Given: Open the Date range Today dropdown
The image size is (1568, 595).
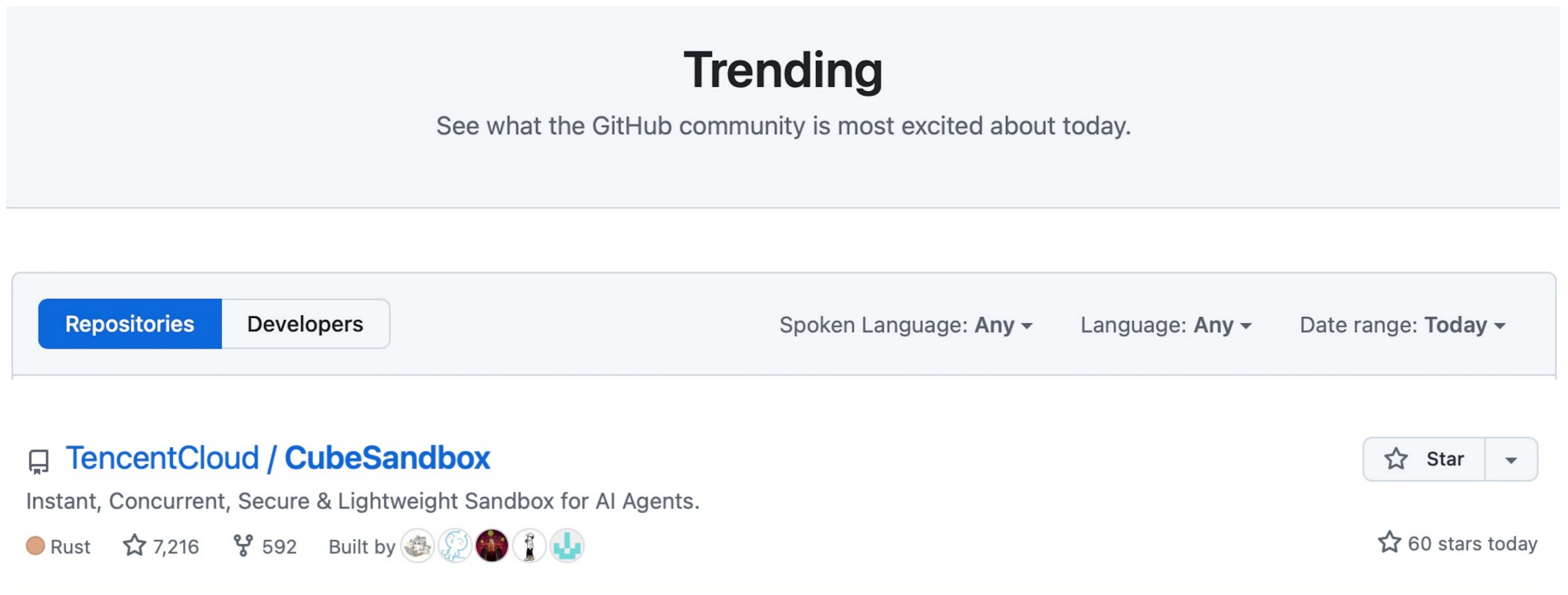Looking at the screenshot, I should coord(1402,325).
